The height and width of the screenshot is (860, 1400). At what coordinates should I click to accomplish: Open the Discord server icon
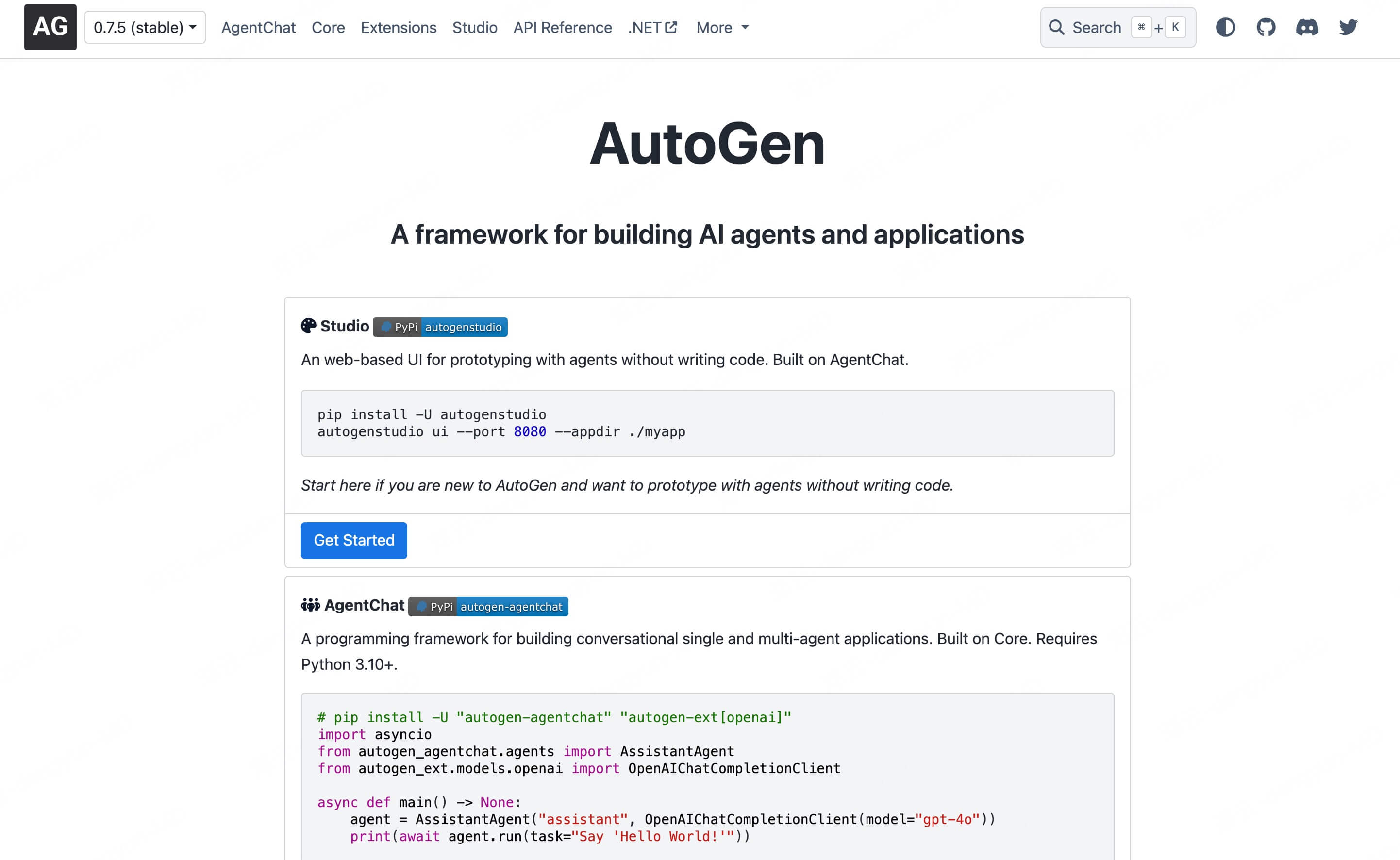1307,27
